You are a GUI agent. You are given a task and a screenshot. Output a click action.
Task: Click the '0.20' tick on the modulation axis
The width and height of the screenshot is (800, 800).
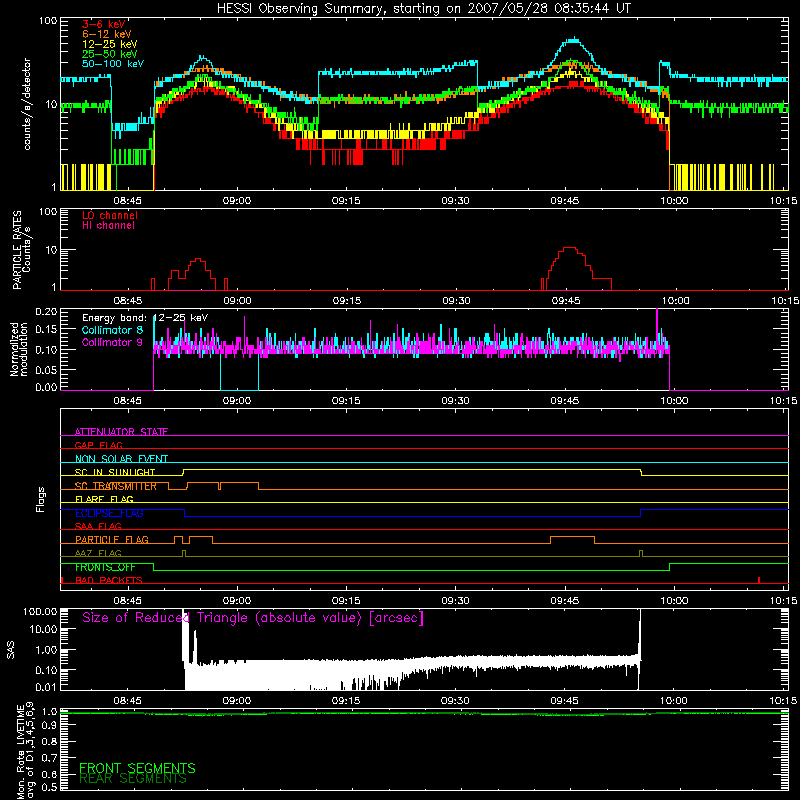(46, 311)
